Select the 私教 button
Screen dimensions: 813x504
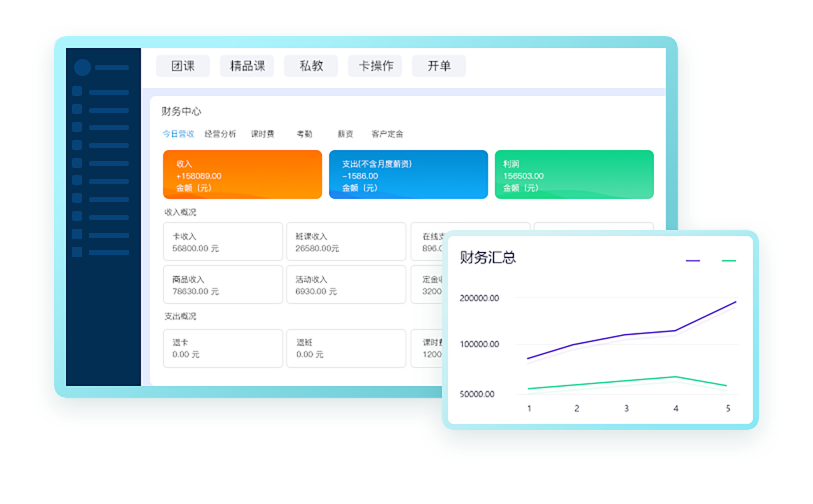tap(311, 66)
